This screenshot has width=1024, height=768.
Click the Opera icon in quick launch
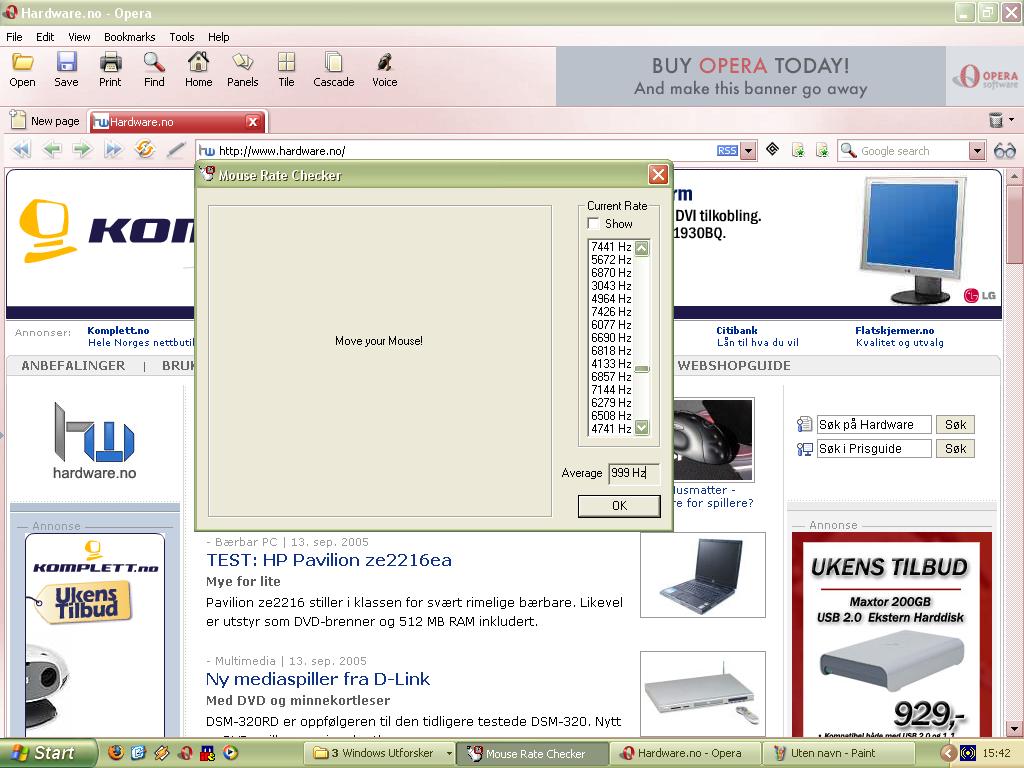pos(185,753)
